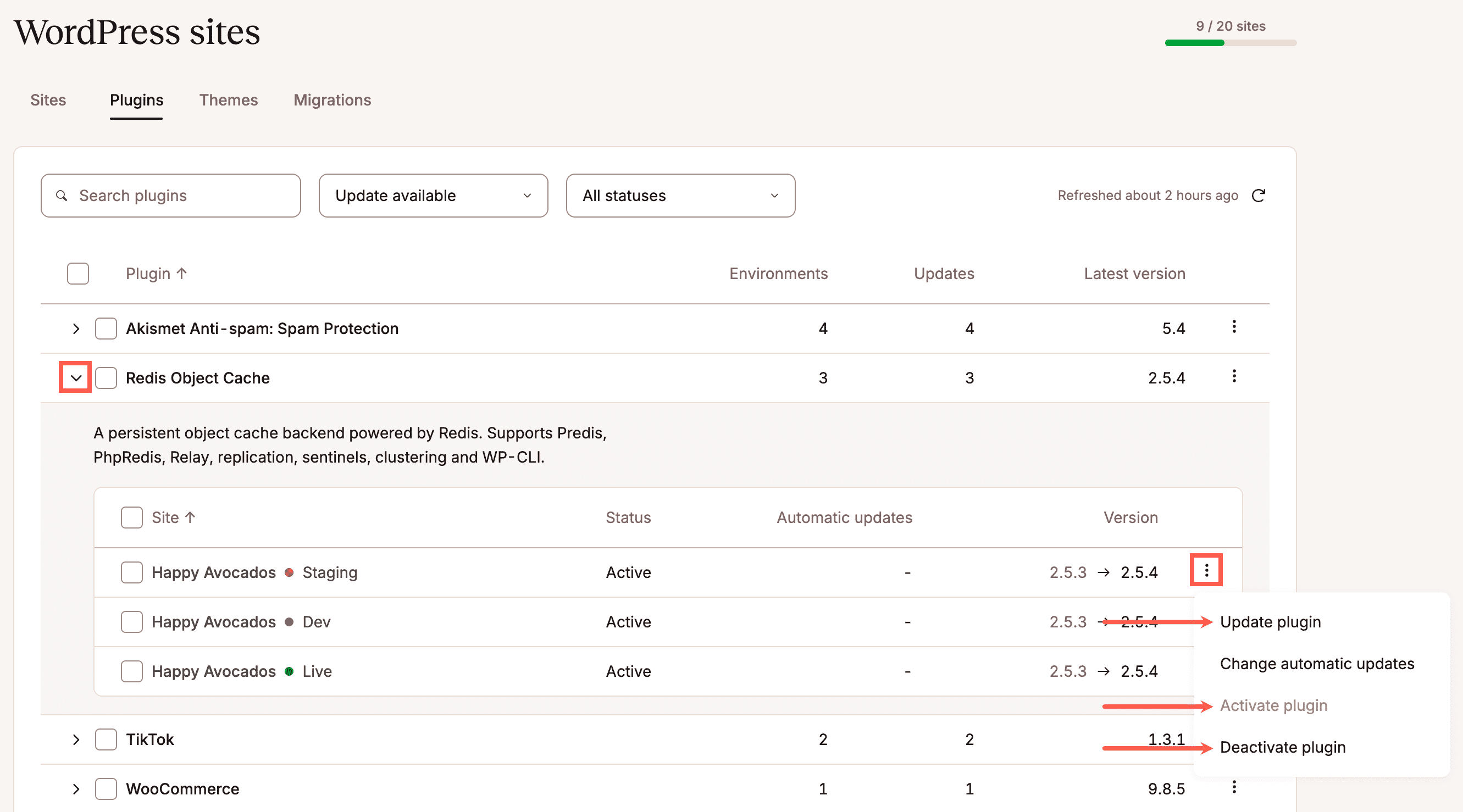1463x812 pixels.
Task: Open the kebab menu for Akismet Anti-spam
Action: point(1234,328)
